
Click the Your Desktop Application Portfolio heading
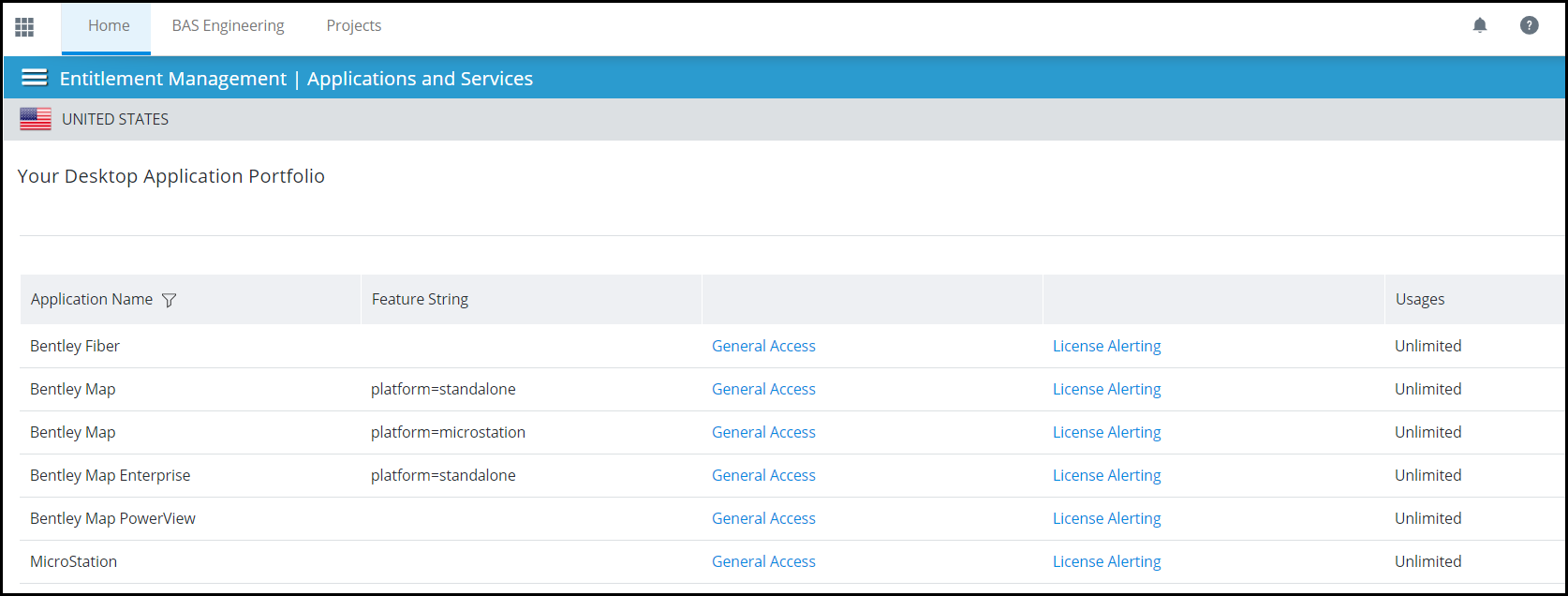click(171, 176)
